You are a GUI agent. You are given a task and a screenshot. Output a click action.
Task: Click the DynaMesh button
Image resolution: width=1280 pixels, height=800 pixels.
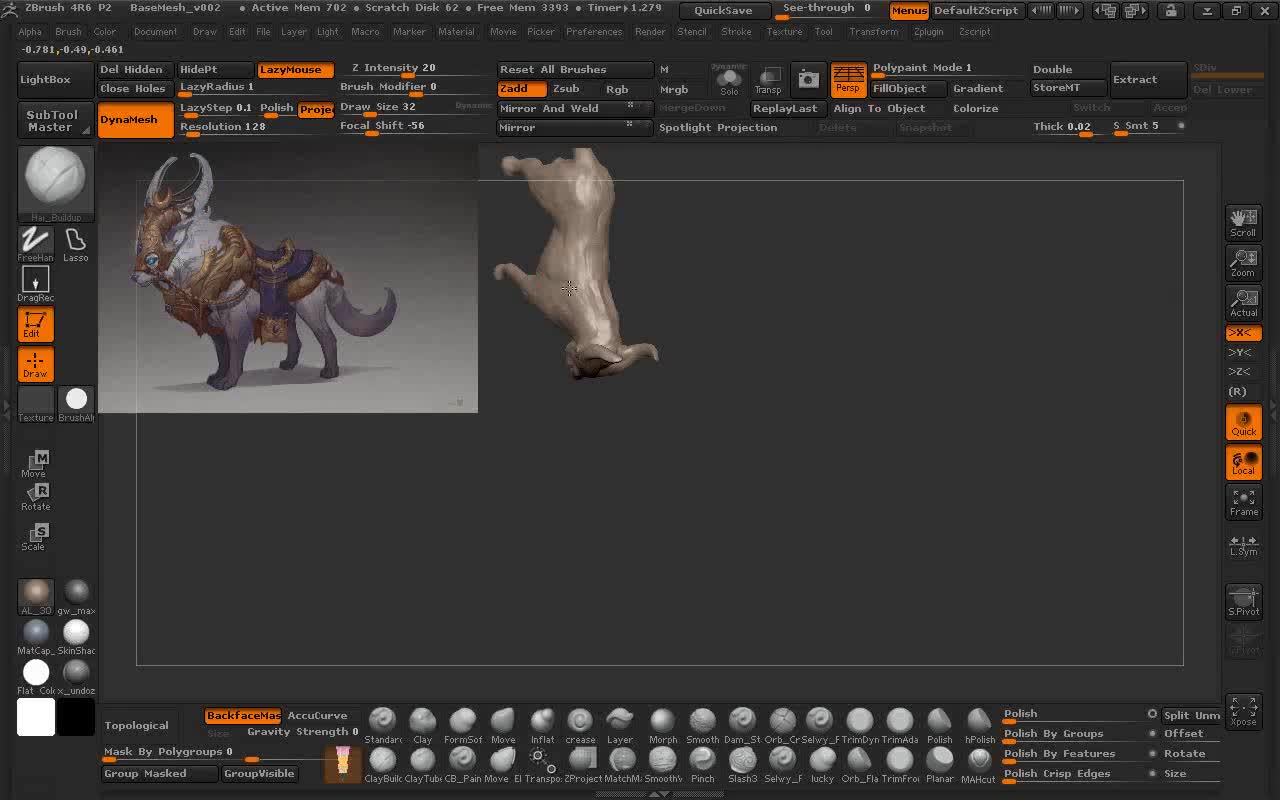click(135, 120)
